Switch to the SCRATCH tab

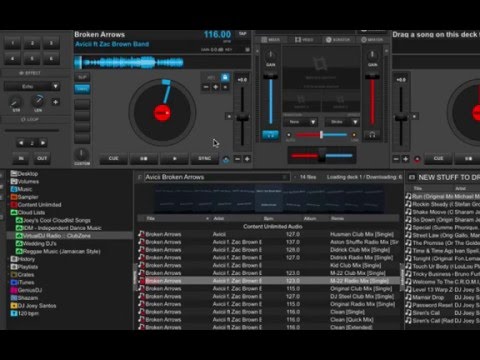click(x=338, y=40)
